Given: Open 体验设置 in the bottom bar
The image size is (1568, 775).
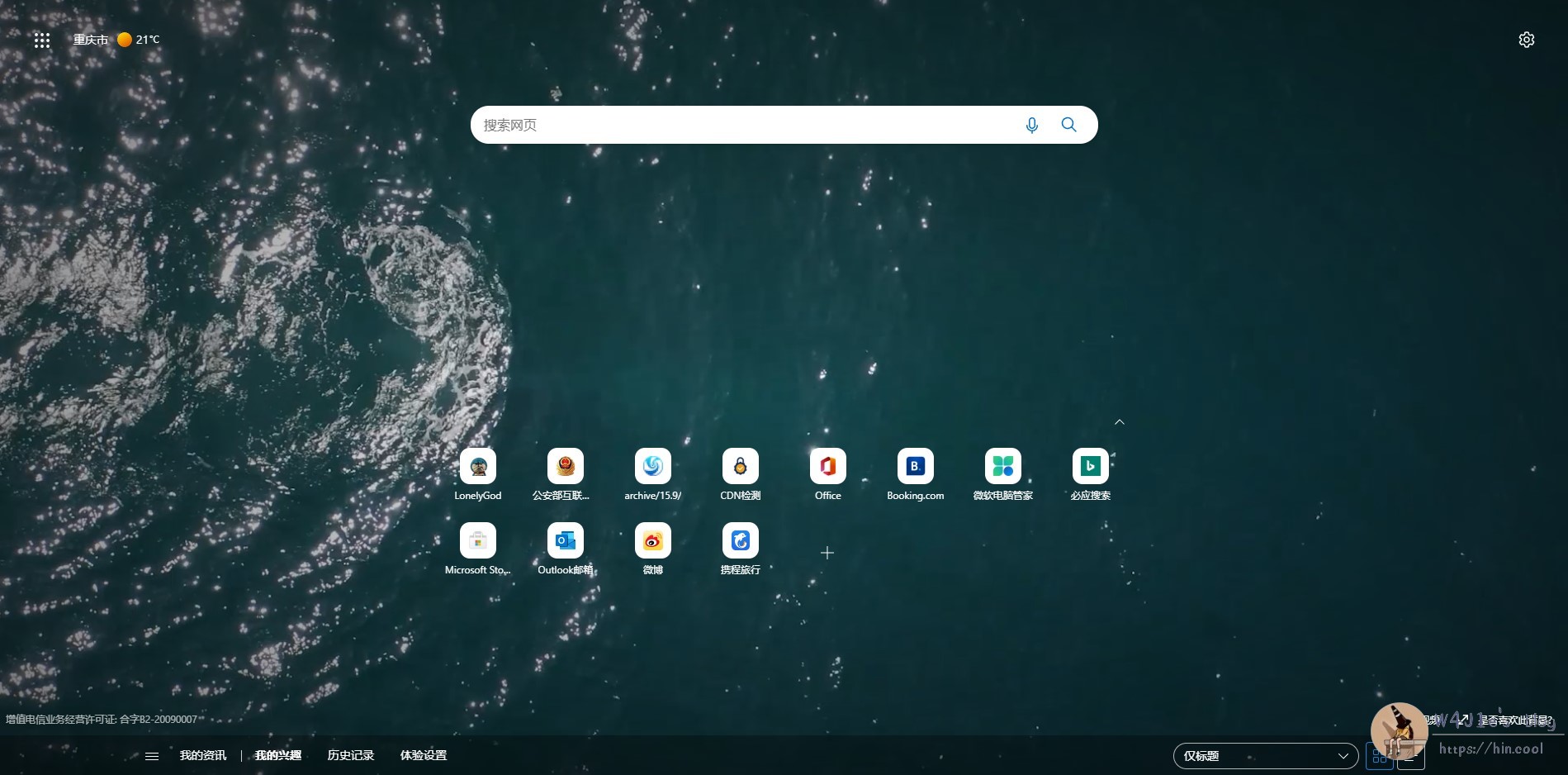Looking at the screenshot, I should 423,754.
